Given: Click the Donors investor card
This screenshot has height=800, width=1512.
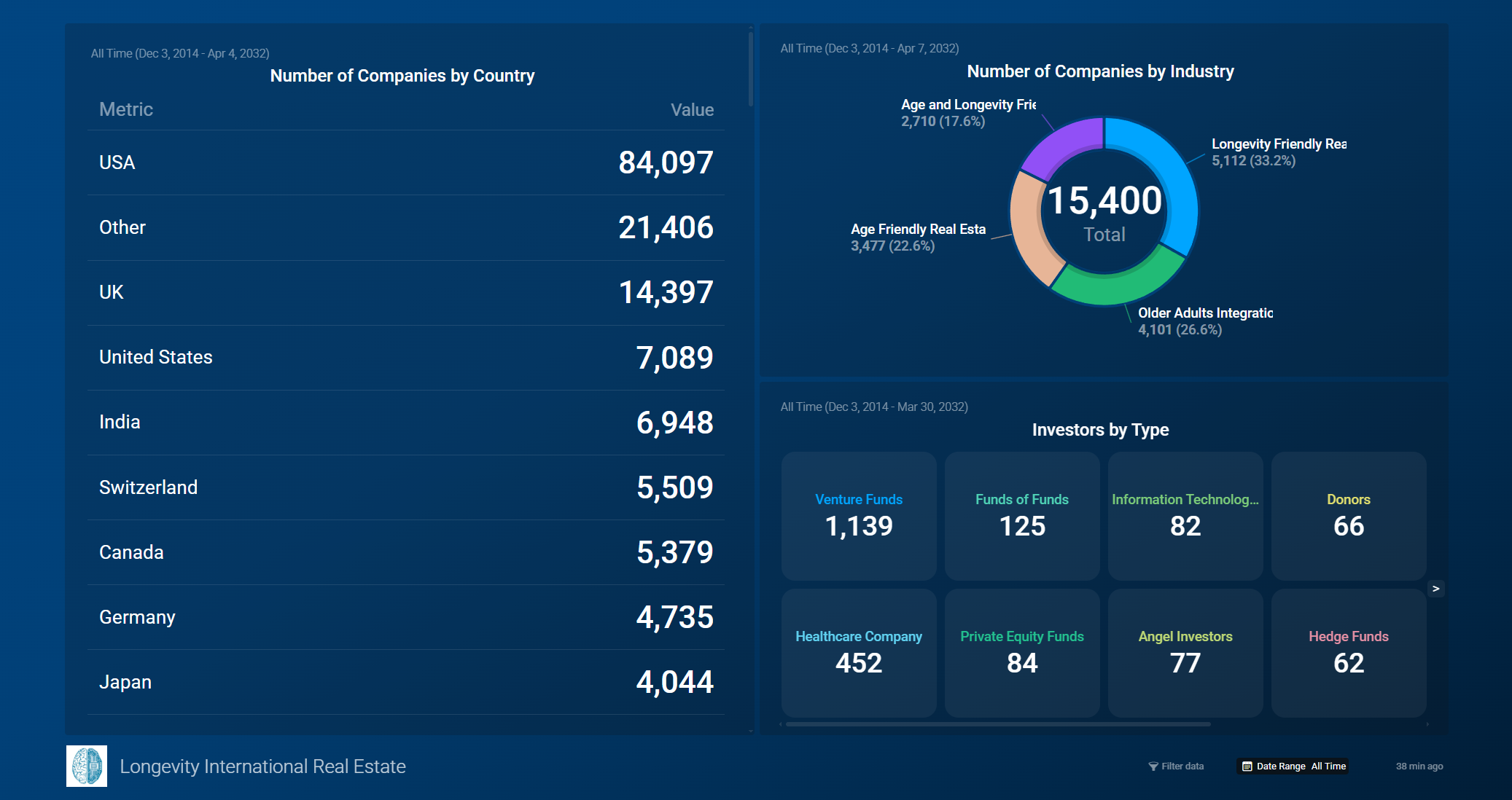Looking at the screenshot, I should [x=1348, y=515].
